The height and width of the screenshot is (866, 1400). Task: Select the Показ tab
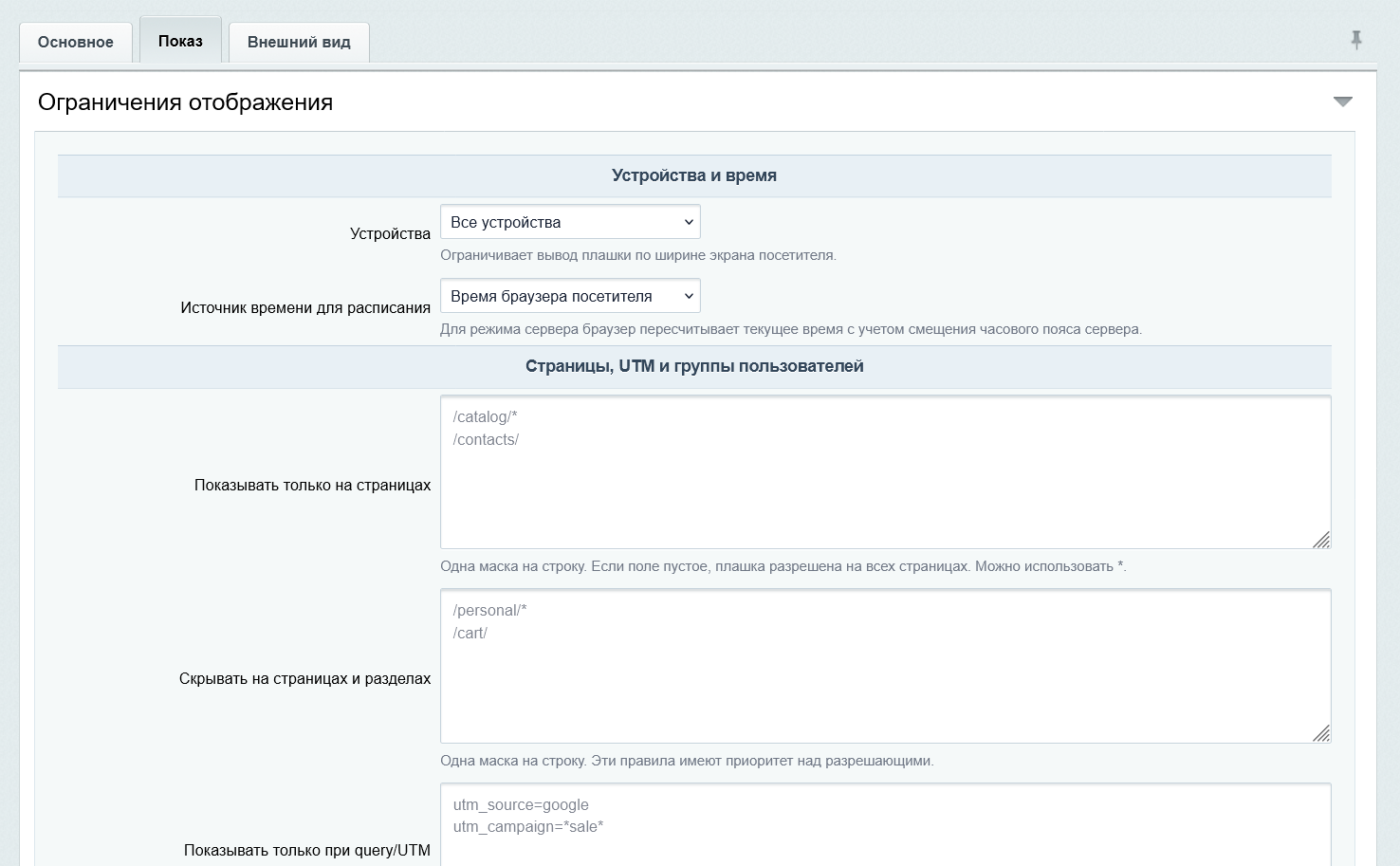(x=180, y=41)
